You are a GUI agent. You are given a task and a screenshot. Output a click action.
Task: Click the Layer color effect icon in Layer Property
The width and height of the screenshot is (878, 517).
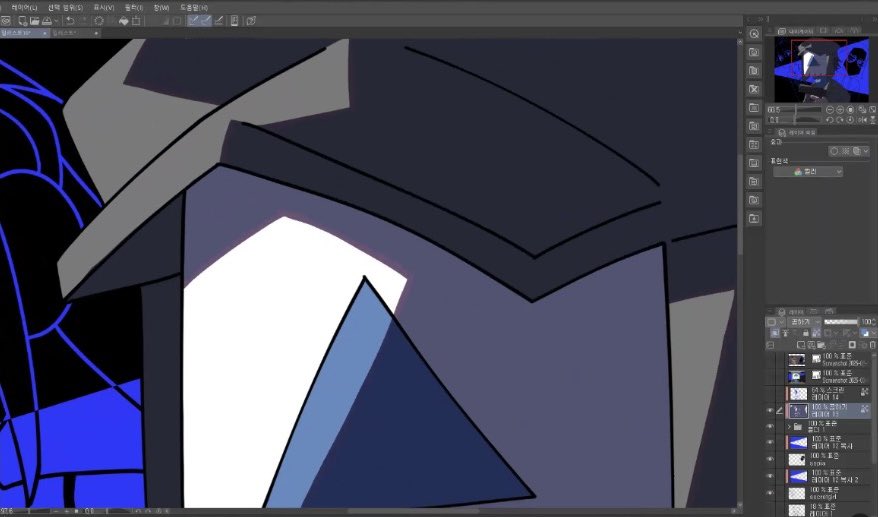pyautogui.click(x=857, y=151)
